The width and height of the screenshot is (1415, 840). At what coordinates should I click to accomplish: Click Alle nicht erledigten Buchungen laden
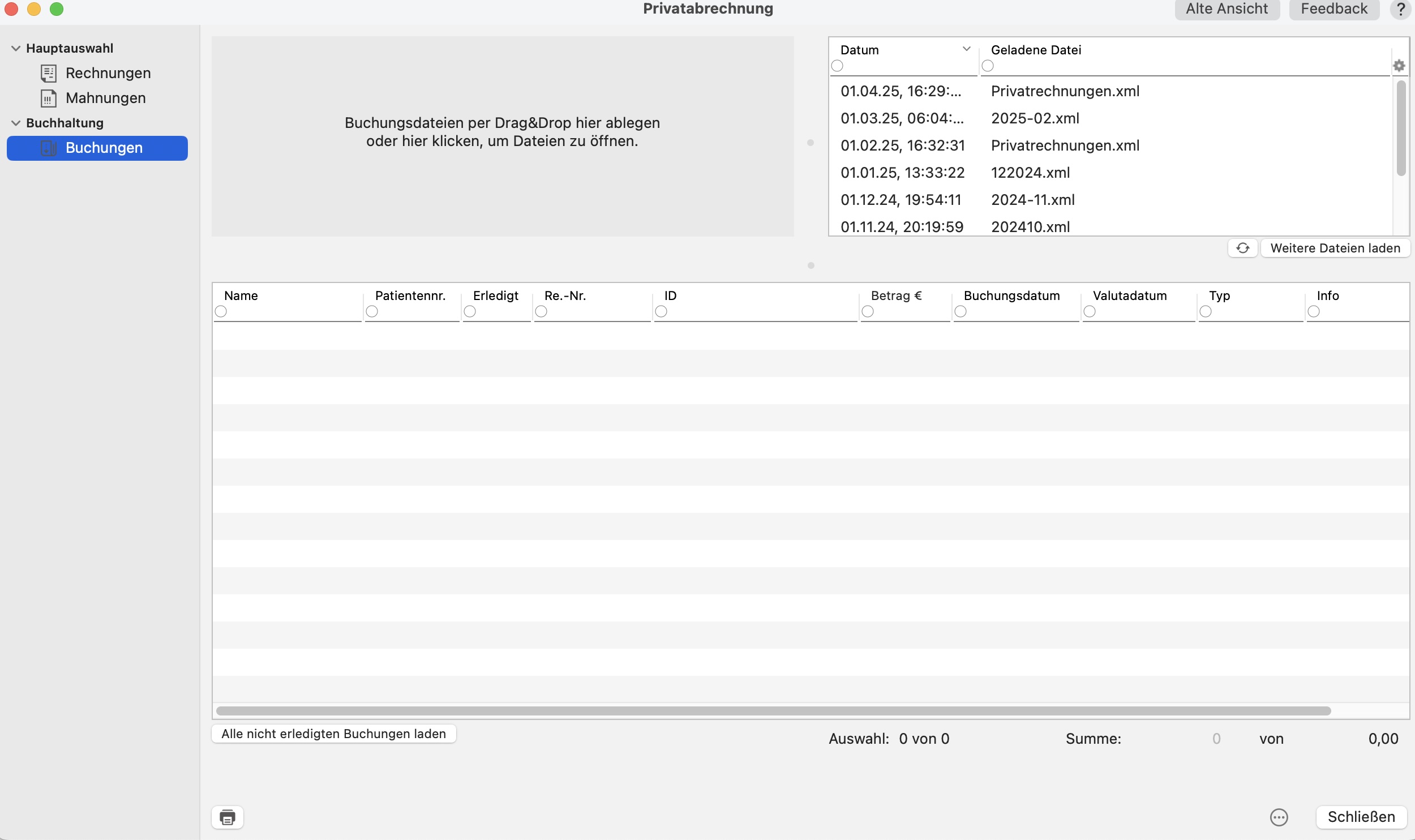point(334,734)
